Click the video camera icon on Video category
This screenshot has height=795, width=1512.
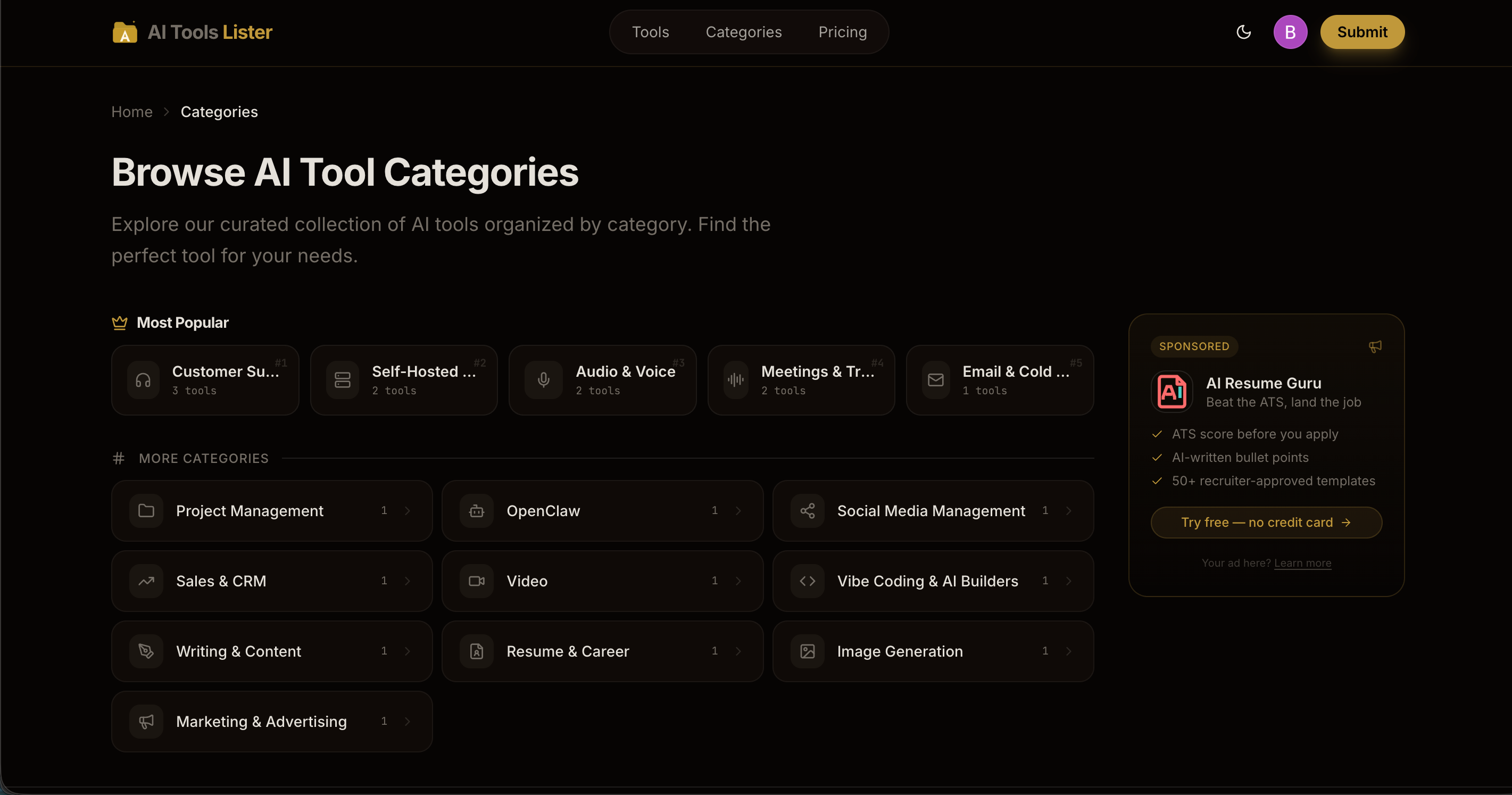477,581
